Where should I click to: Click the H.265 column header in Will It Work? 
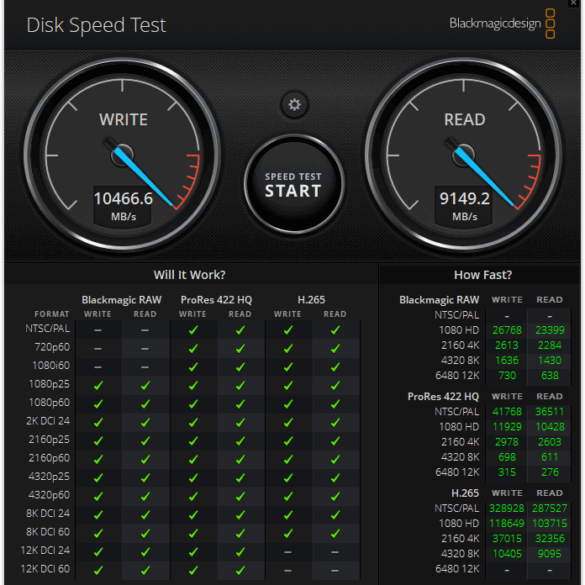[311, 300]
